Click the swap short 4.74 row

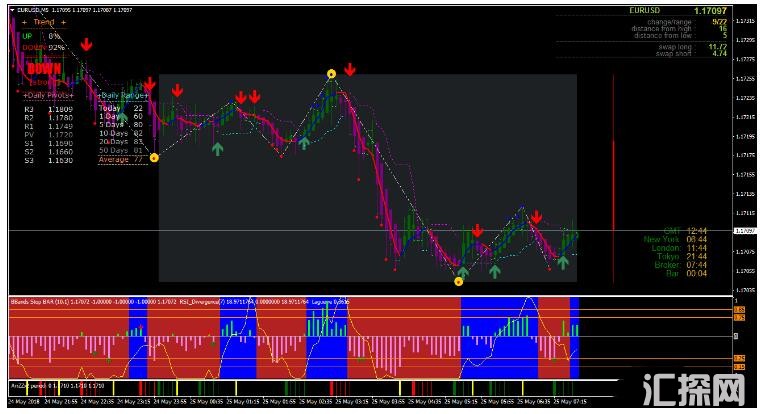[x=691, y=54]
